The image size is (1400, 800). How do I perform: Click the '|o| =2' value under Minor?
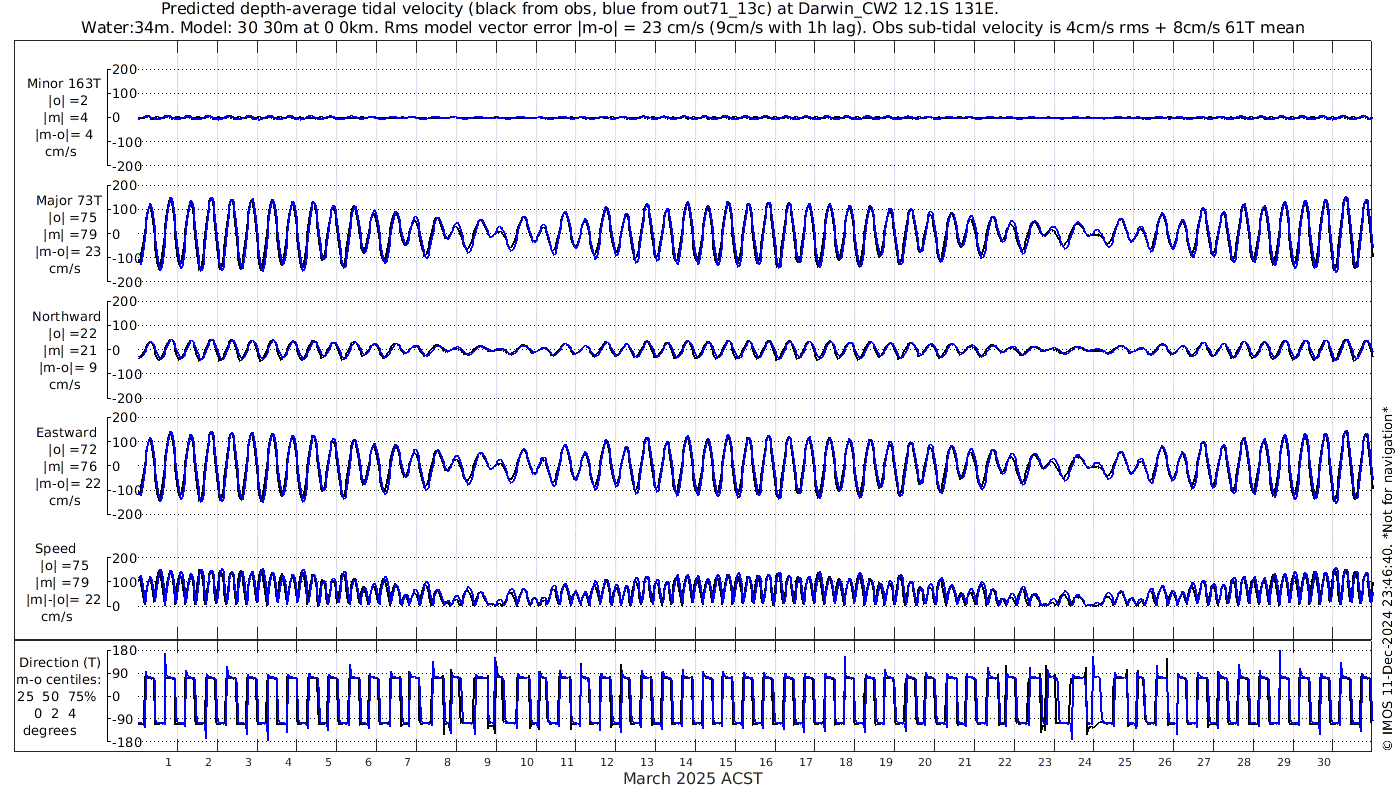69,101
